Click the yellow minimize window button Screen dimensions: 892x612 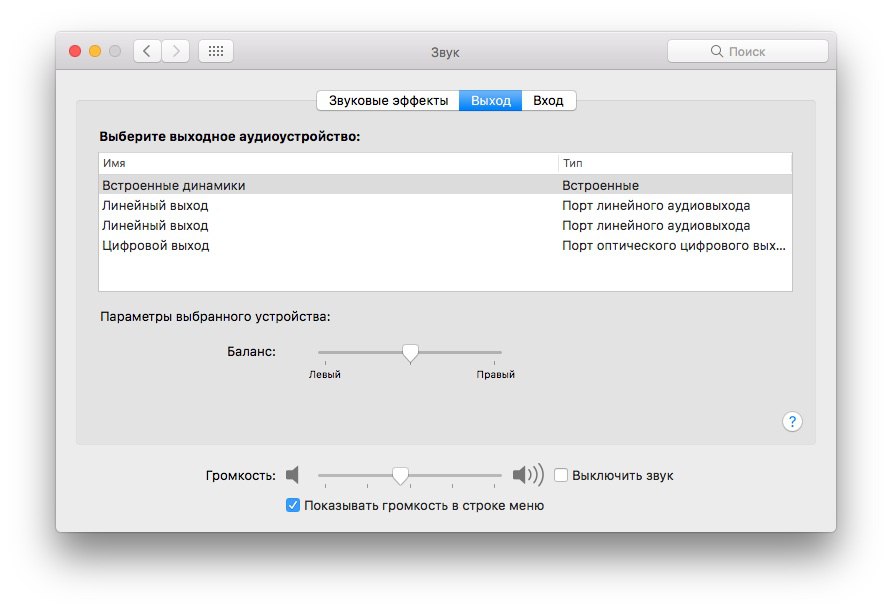(95, 51)
